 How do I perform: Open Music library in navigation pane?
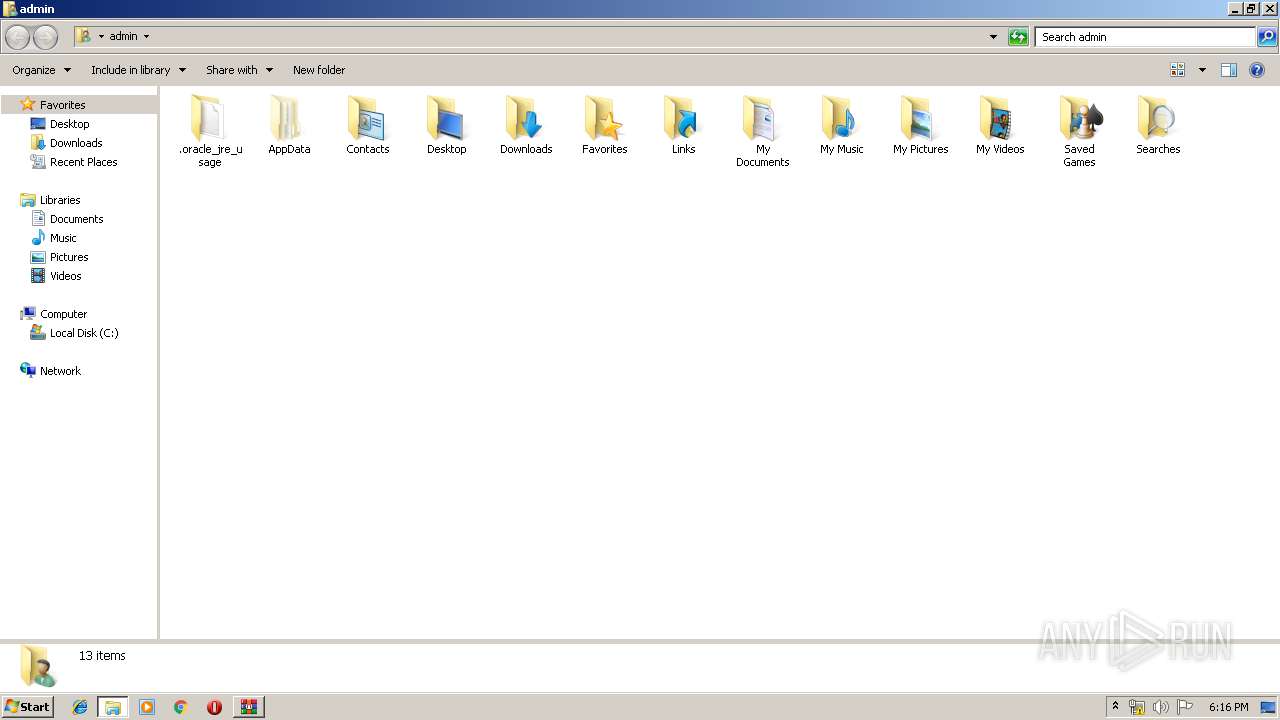point(63,238)
